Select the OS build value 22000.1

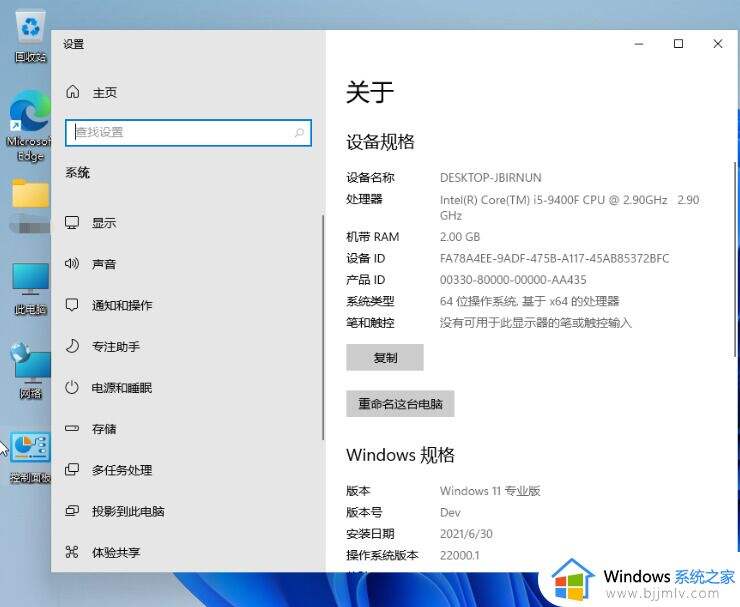click(460, 555)
